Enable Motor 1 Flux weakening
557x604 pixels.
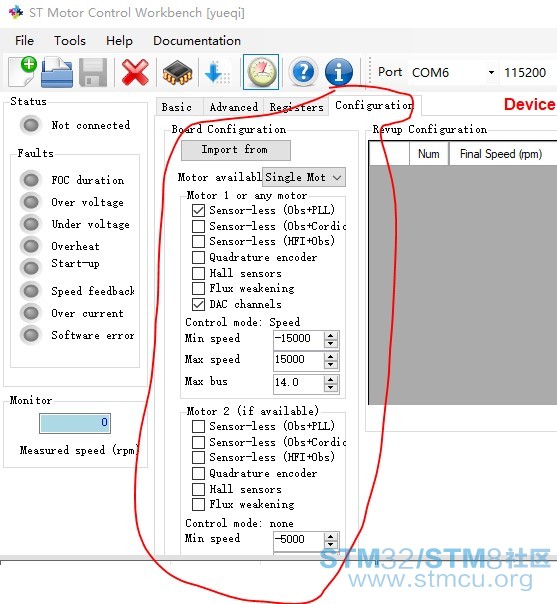(198, 289)
